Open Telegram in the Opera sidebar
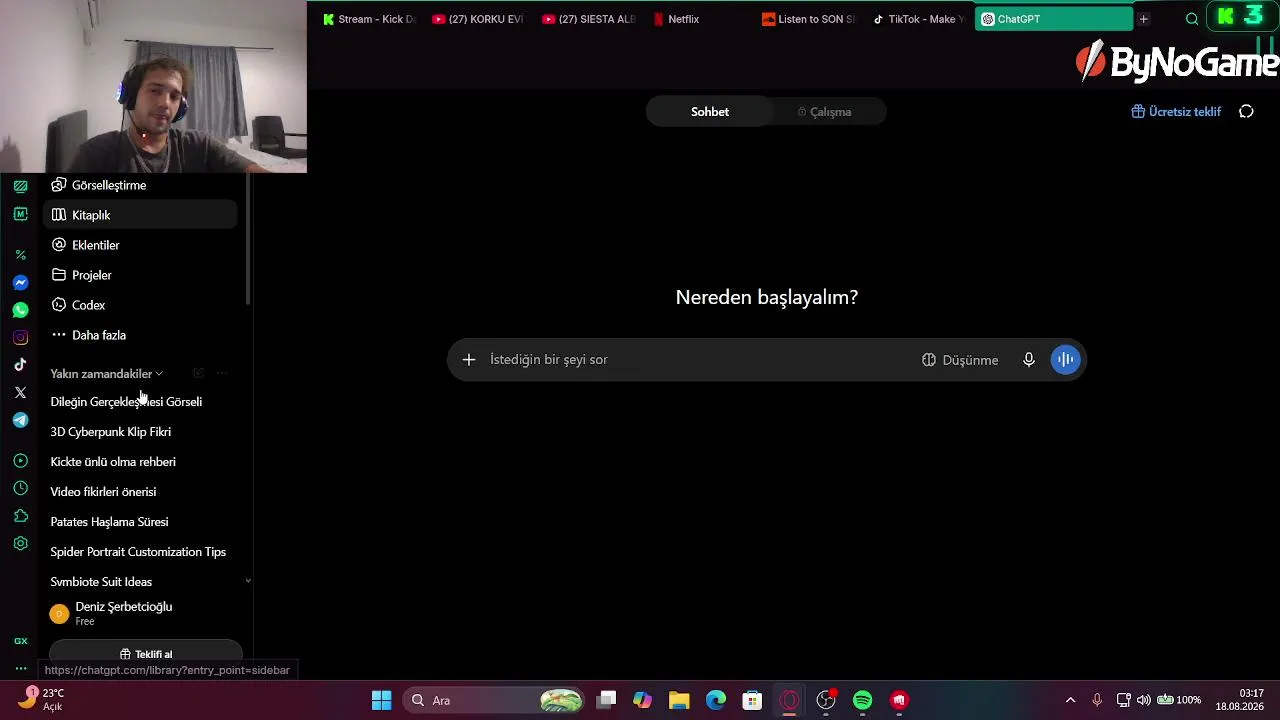Viewport: 1280px width, 720px height. [x=20, y=420]
